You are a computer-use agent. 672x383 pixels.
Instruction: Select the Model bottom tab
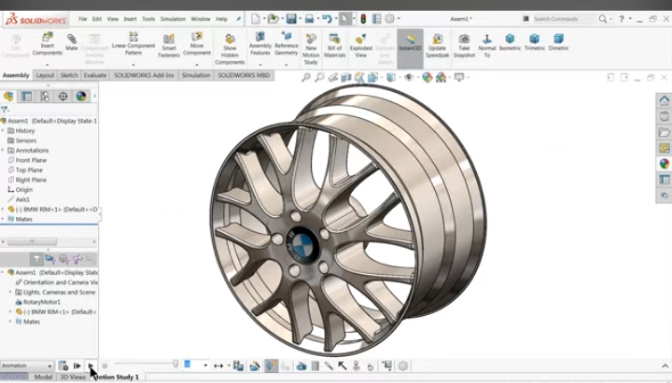point(43,377)
